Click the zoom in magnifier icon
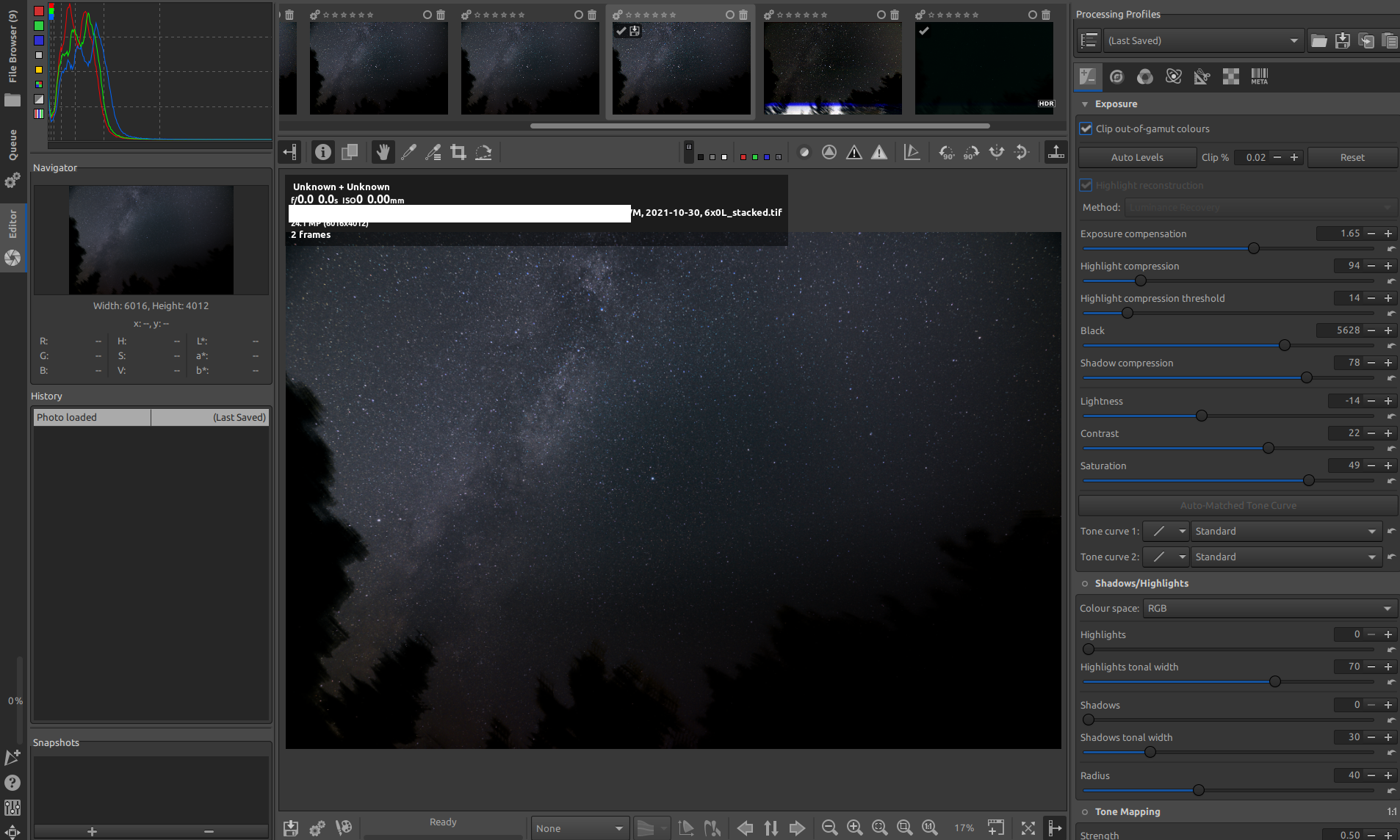Screen dimensions: 1400x840 pyautogui.click(x=854, y=828)
